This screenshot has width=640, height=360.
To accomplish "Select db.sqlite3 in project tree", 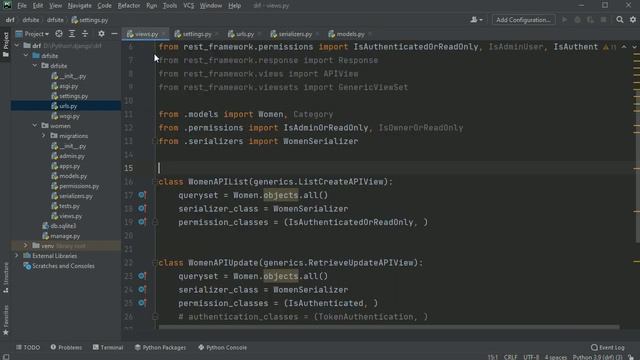I will [x=63, y=226].
